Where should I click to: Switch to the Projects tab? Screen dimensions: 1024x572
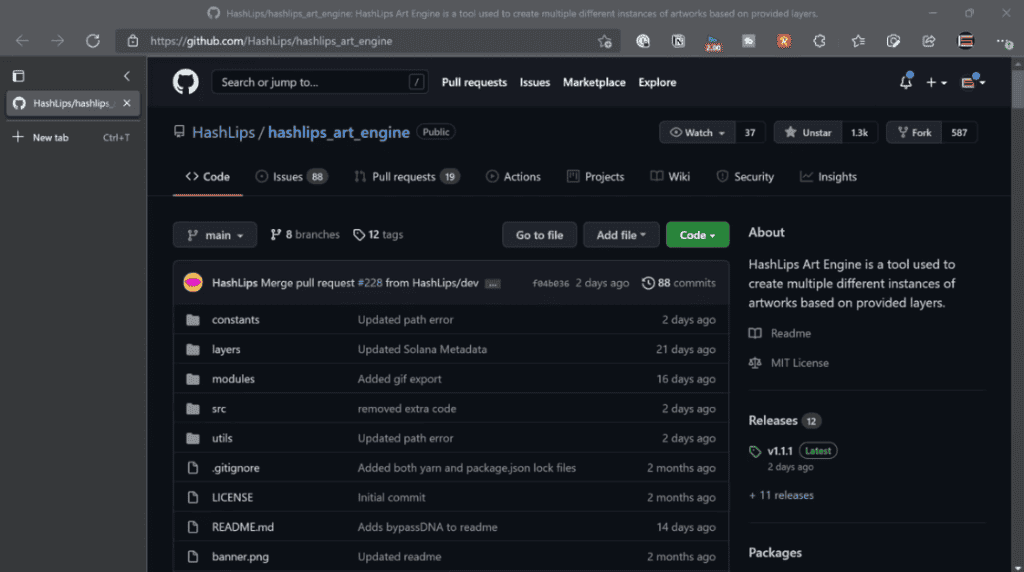[596, 177]
